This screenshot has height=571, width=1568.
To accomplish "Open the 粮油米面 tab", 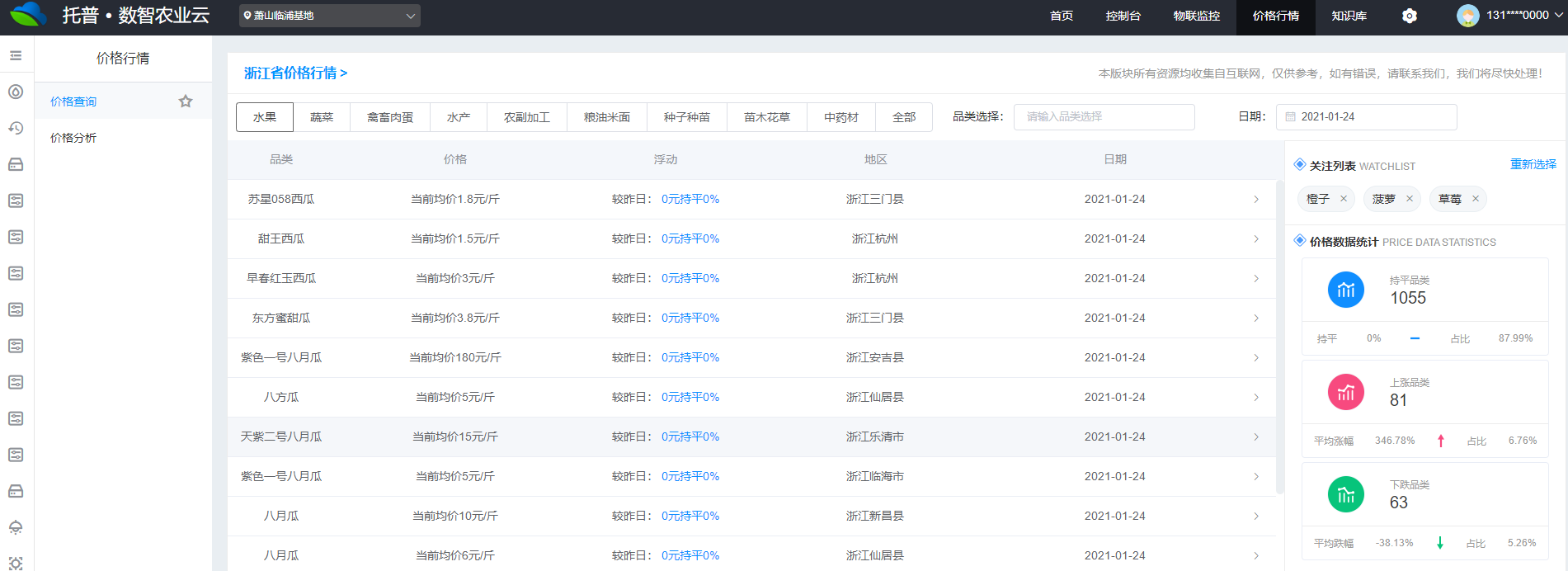I will (607, 117).
